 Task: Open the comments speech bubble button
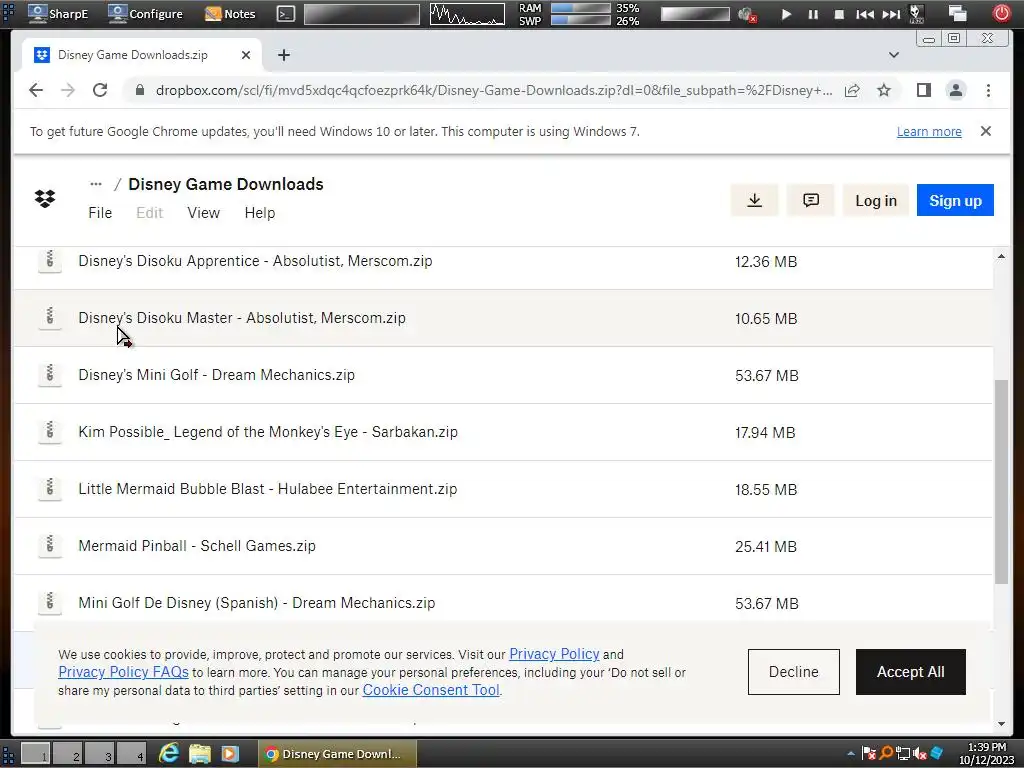point(810,200)
